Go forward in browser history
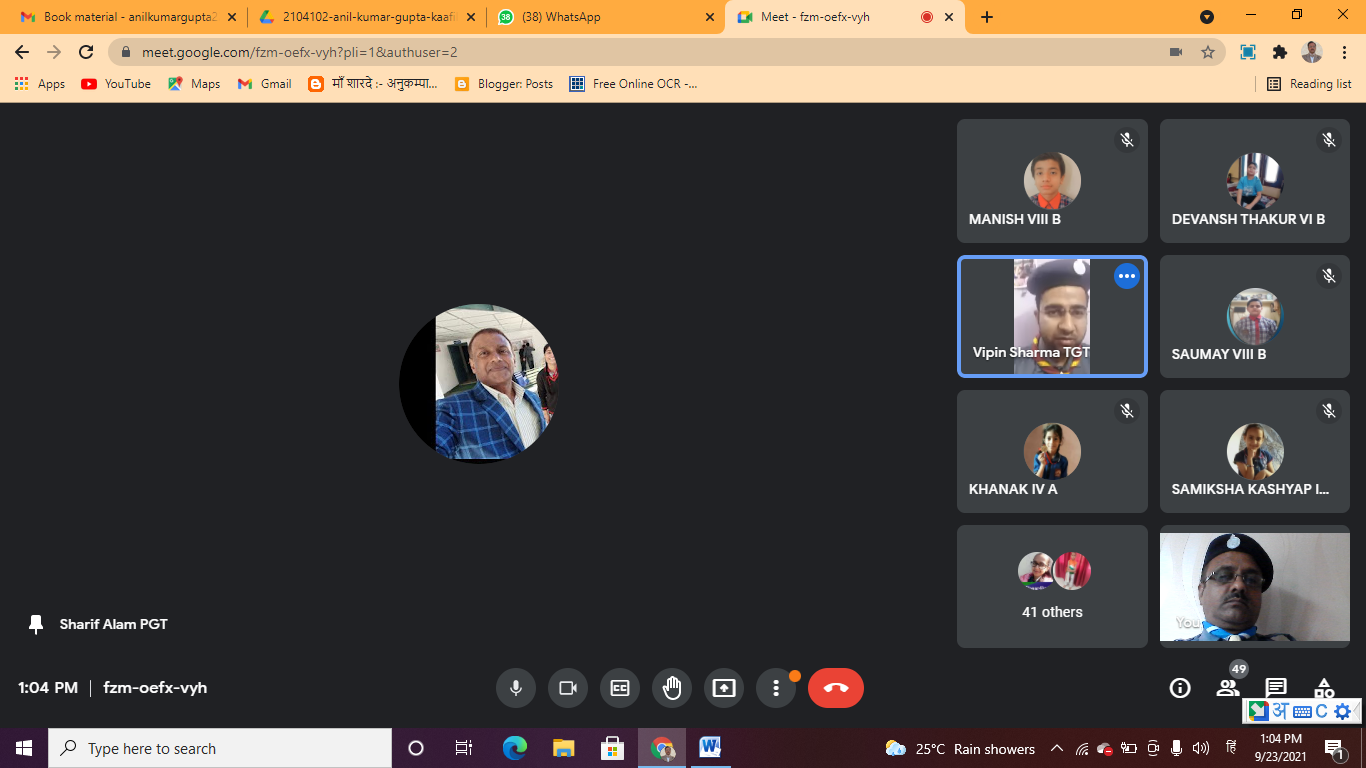1366x768 pixels. (54, 52)
